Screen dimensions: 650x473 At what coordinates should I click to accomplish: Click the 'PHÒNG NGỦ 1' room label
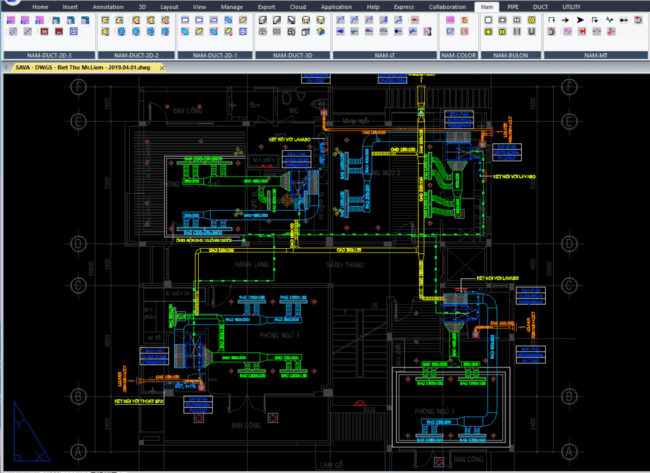279,335
